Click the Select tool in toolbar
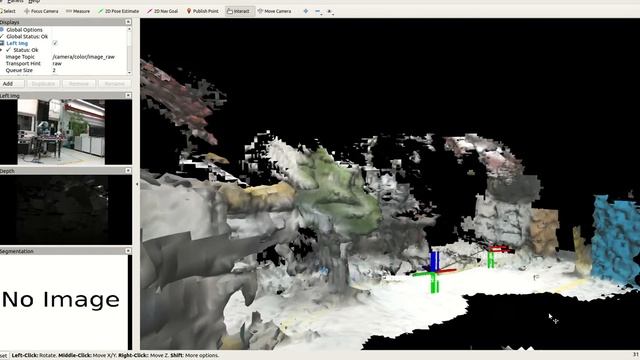 pos(8,11)
